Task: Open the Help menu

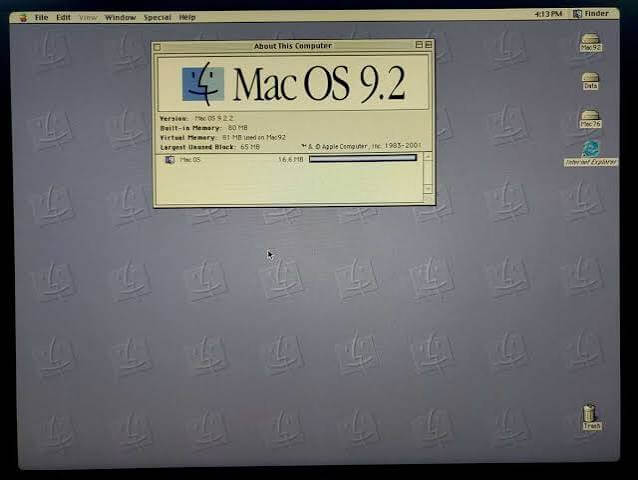Action: point(187,17)
